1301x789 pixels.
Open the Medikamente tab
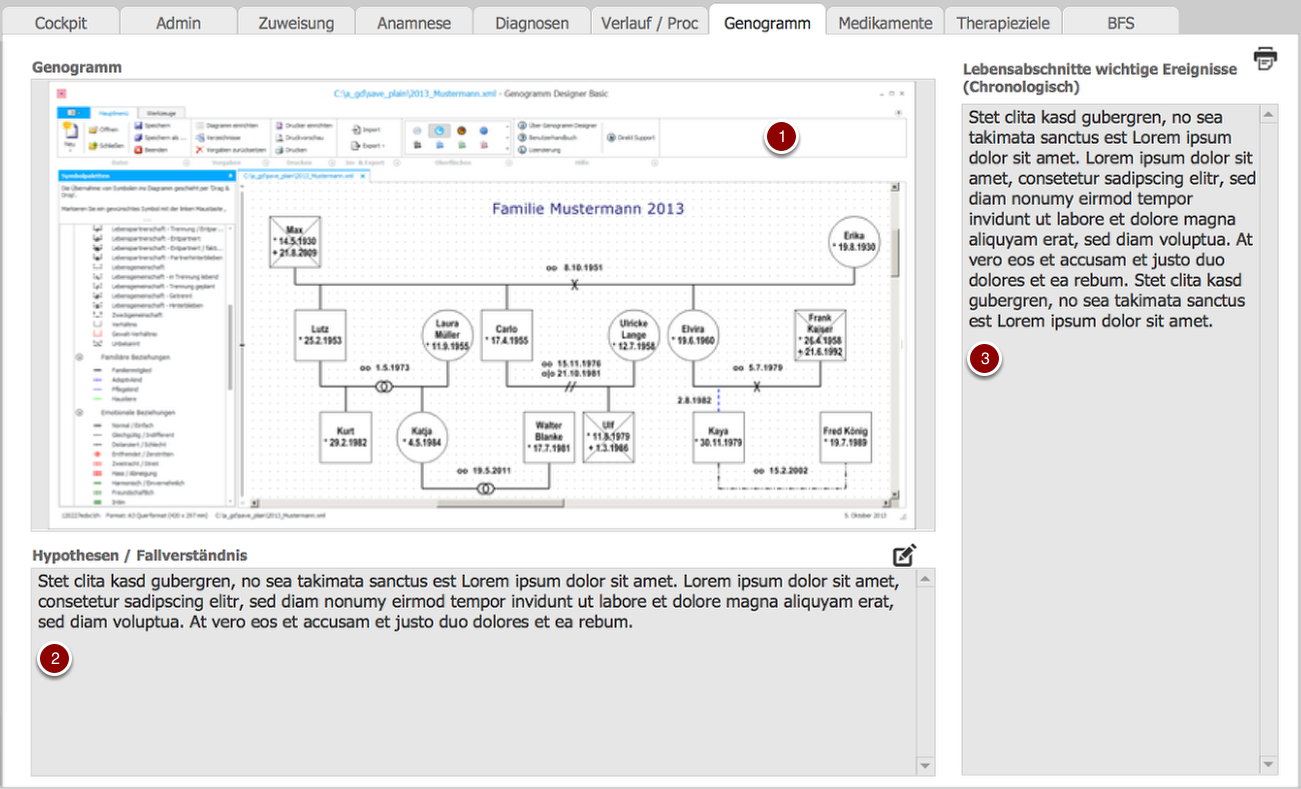tap(886, 22)
